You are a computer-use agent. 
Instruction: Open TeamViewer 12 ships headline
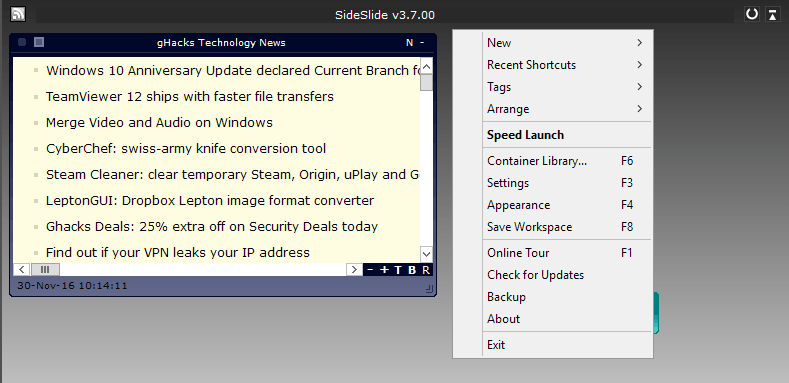[x=190, y=96]
